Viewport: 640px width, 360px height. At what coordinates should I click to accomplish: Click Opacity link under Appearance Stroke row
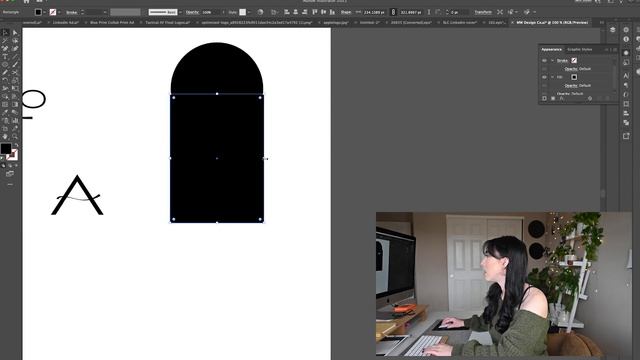coord(571,69)
